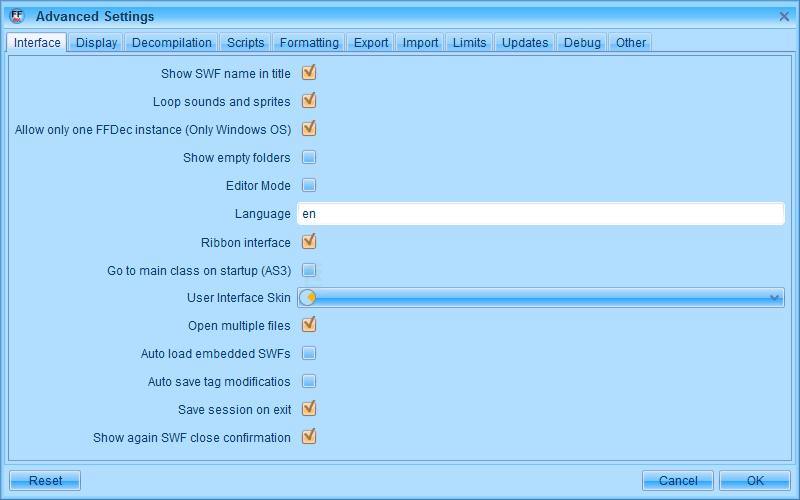Enable Show empty folders checkbox
The height and width of the screenshot is (500, 800).
309,157
